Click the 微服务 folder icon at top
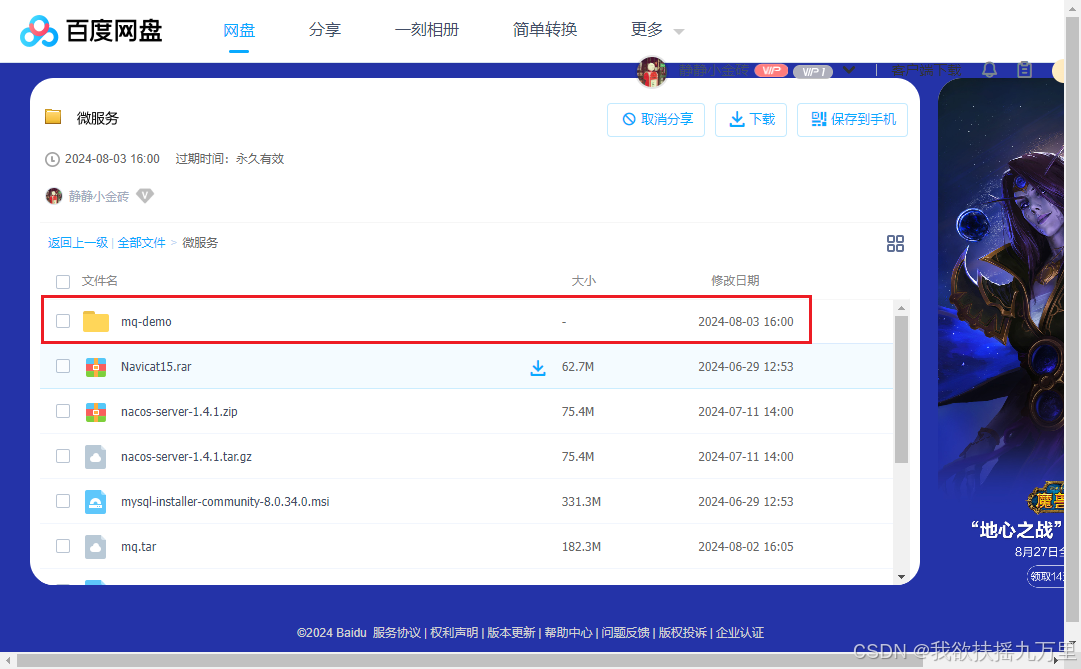Screen dimensions: 1081x669 click(53, 117)
